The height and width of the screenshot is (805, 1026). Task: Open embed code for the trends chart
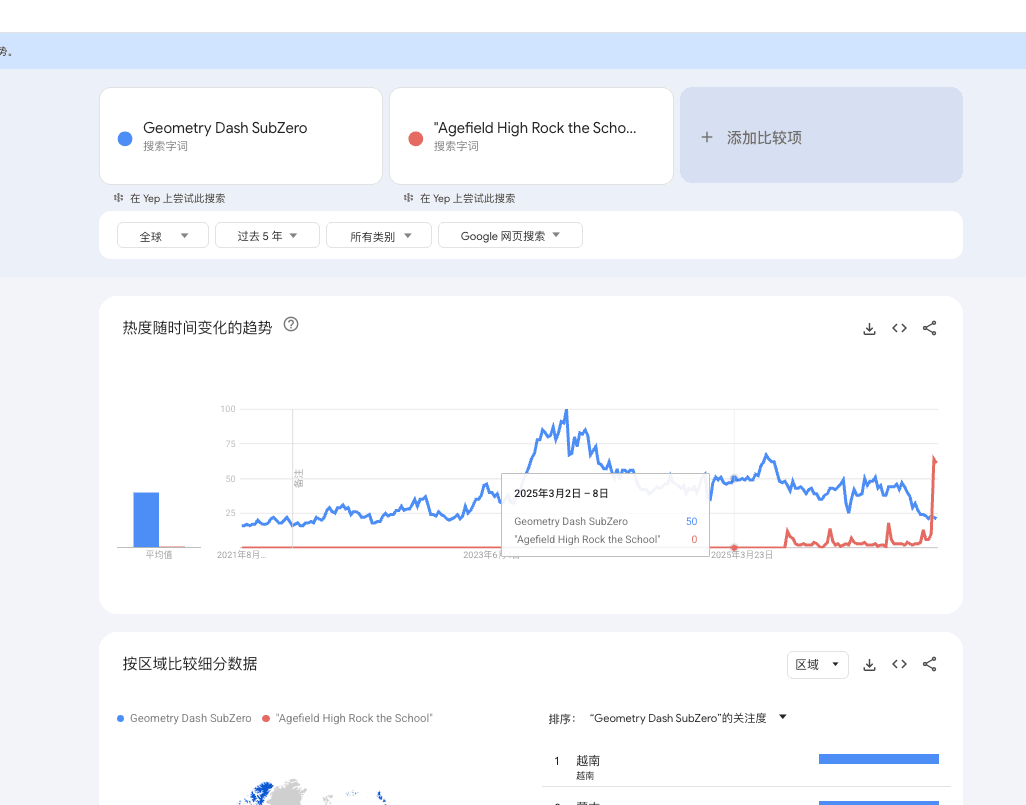(x=899, y=328)
